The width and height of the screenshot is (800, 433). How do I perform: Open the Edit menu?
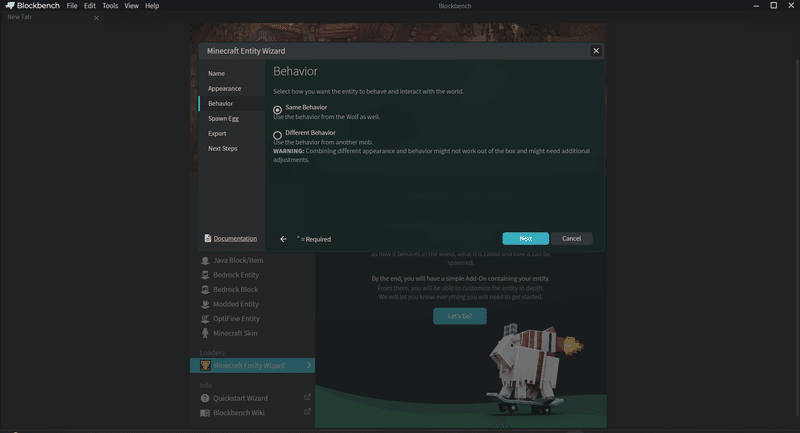coord(90,6)
